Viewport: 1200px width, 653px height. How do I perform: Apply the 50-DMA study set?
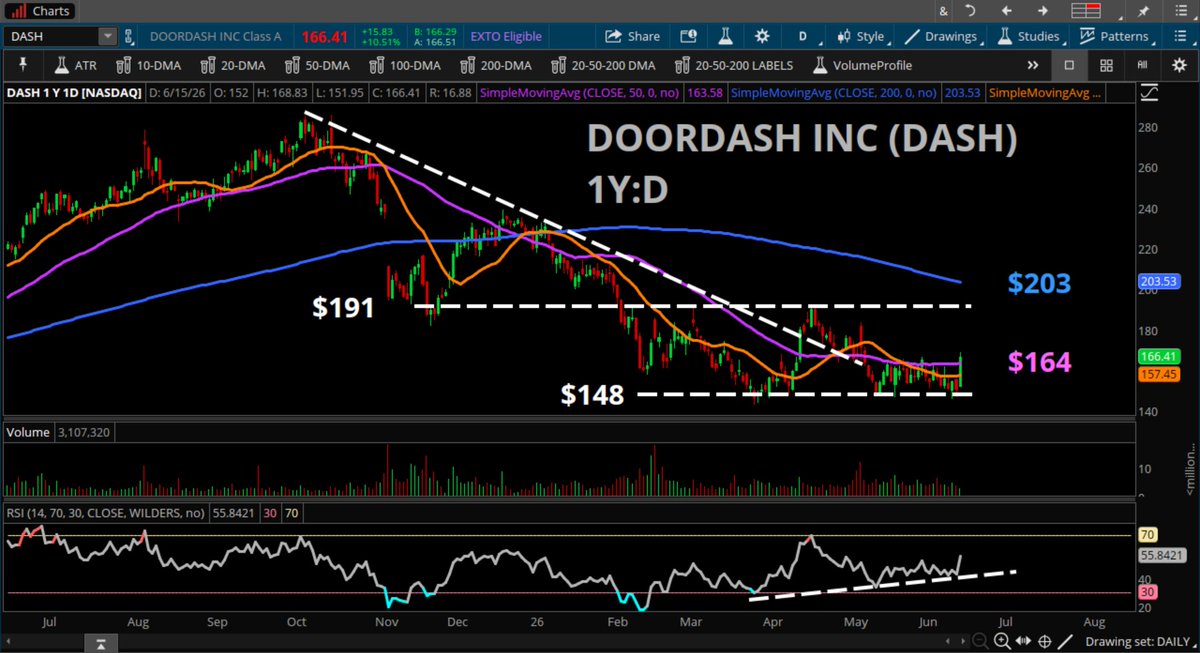point(319,65)
